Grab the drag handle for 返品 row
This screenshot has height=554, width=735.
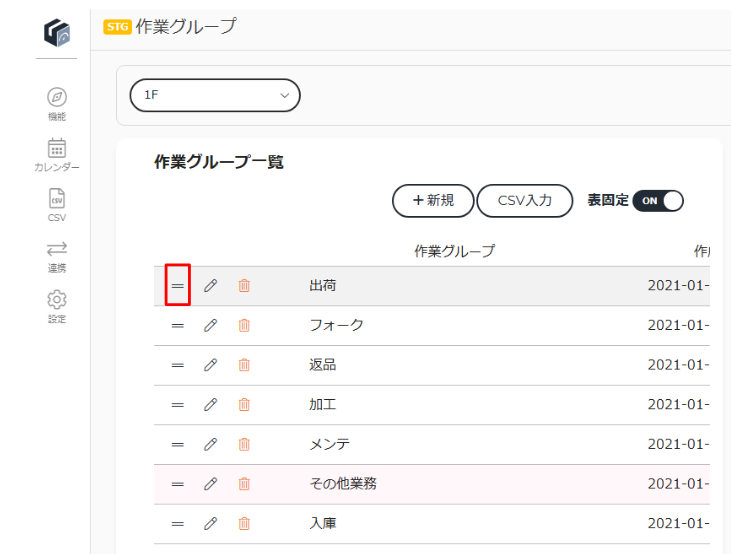tap(178, 365)
